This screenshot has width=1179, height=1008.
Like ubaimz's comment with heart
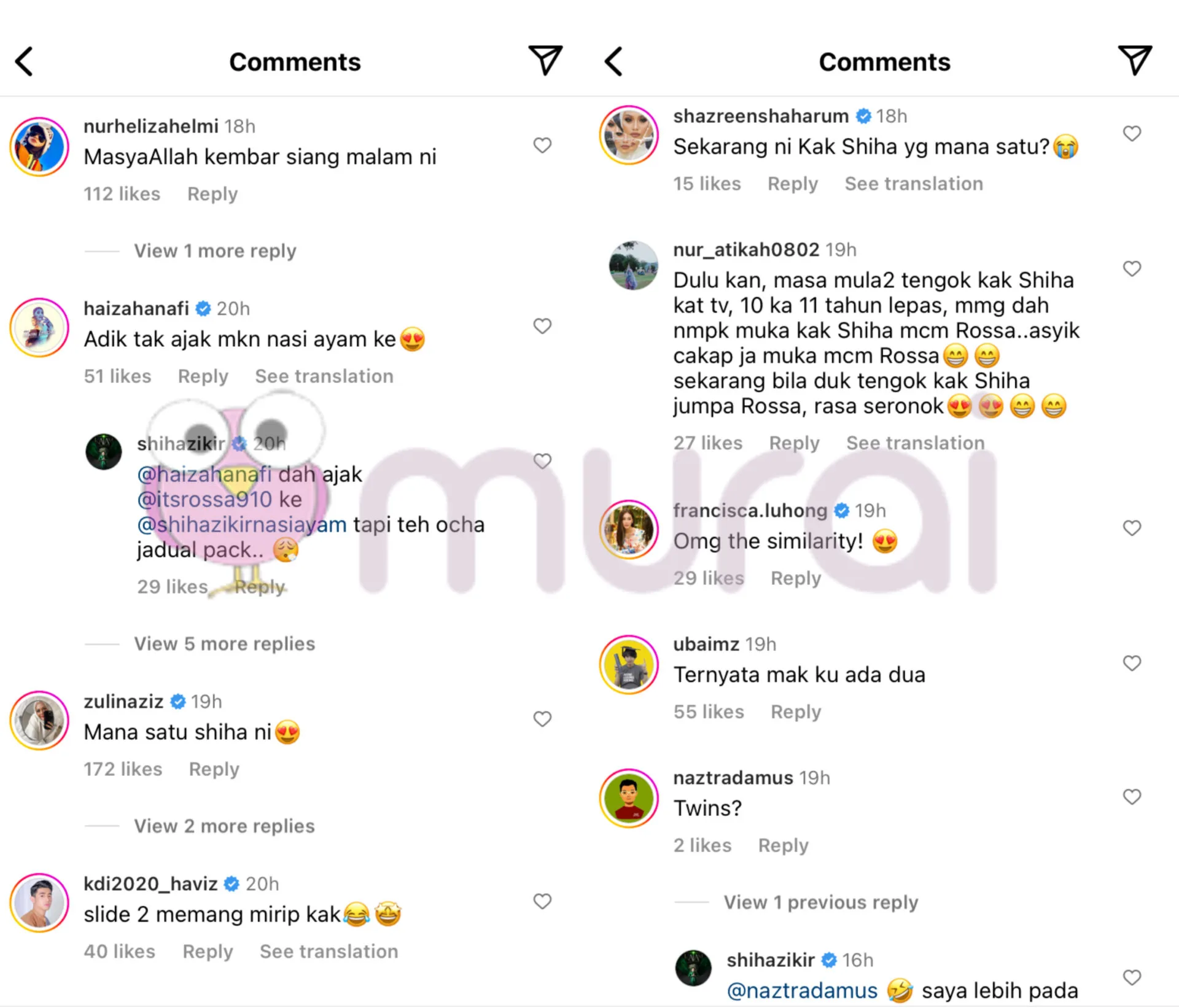point(1132,663)
